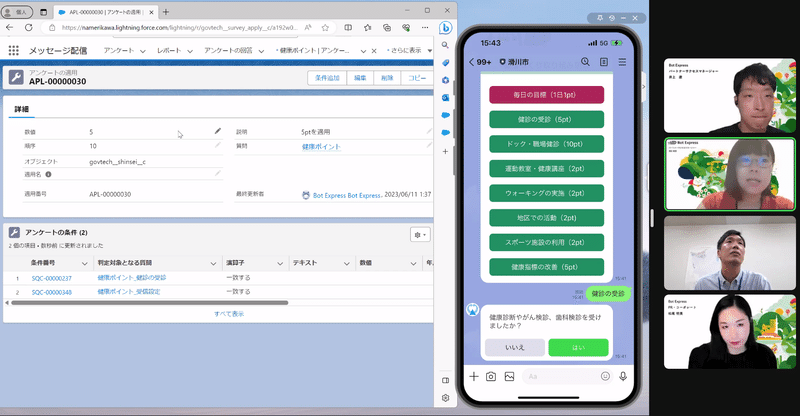This screenshot has width=800, height=416.
Task: Open the related list gear dropdown
Action: pyautogui.click(x=420, y=235)
